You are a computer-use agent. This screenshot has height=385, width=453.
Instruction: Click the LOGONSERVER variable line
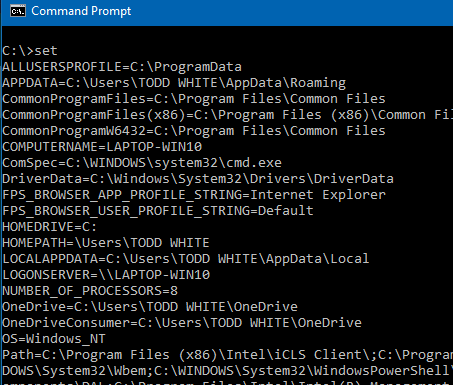[106, 275]
